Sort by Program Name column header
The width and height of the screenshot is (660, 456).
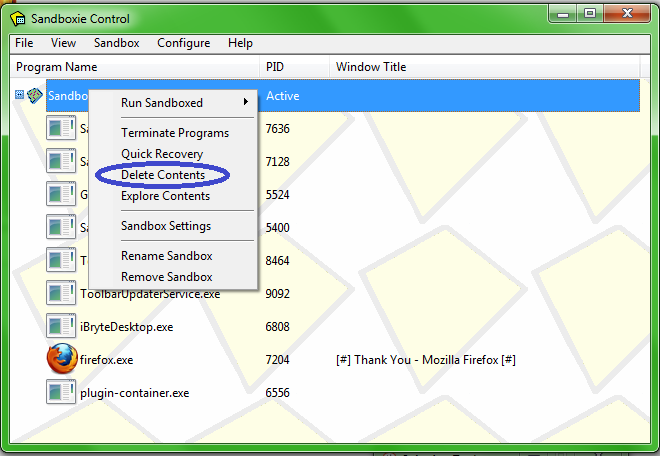[x=134, y=67]
